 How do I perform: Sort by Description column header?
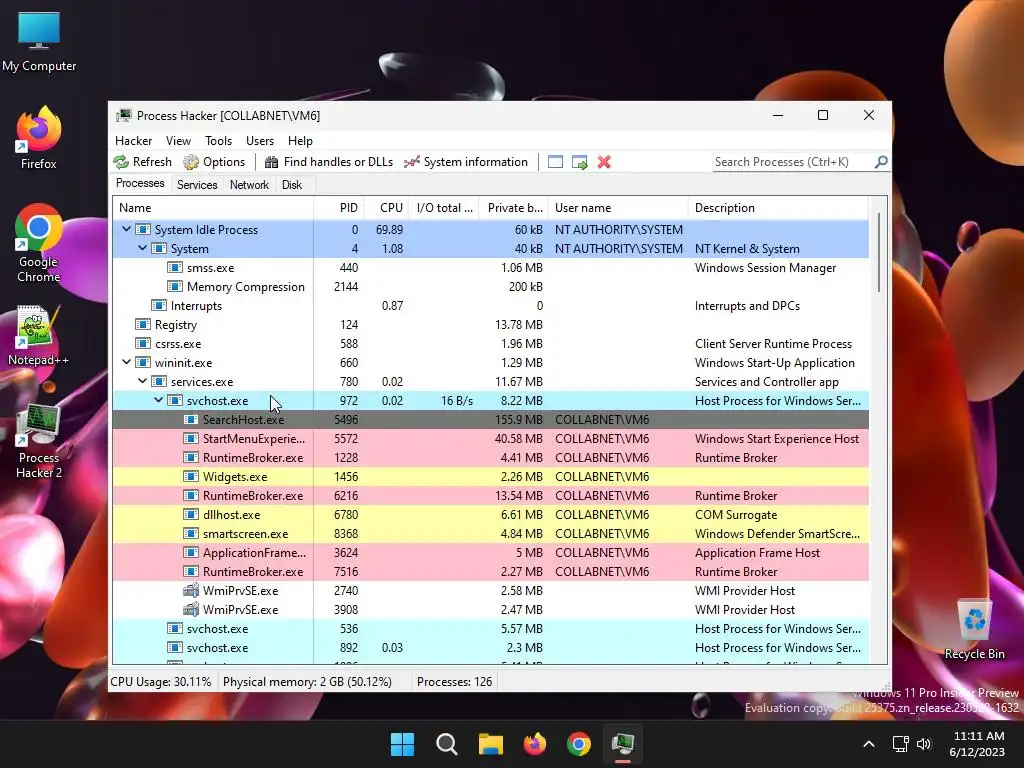pos(778,208)
